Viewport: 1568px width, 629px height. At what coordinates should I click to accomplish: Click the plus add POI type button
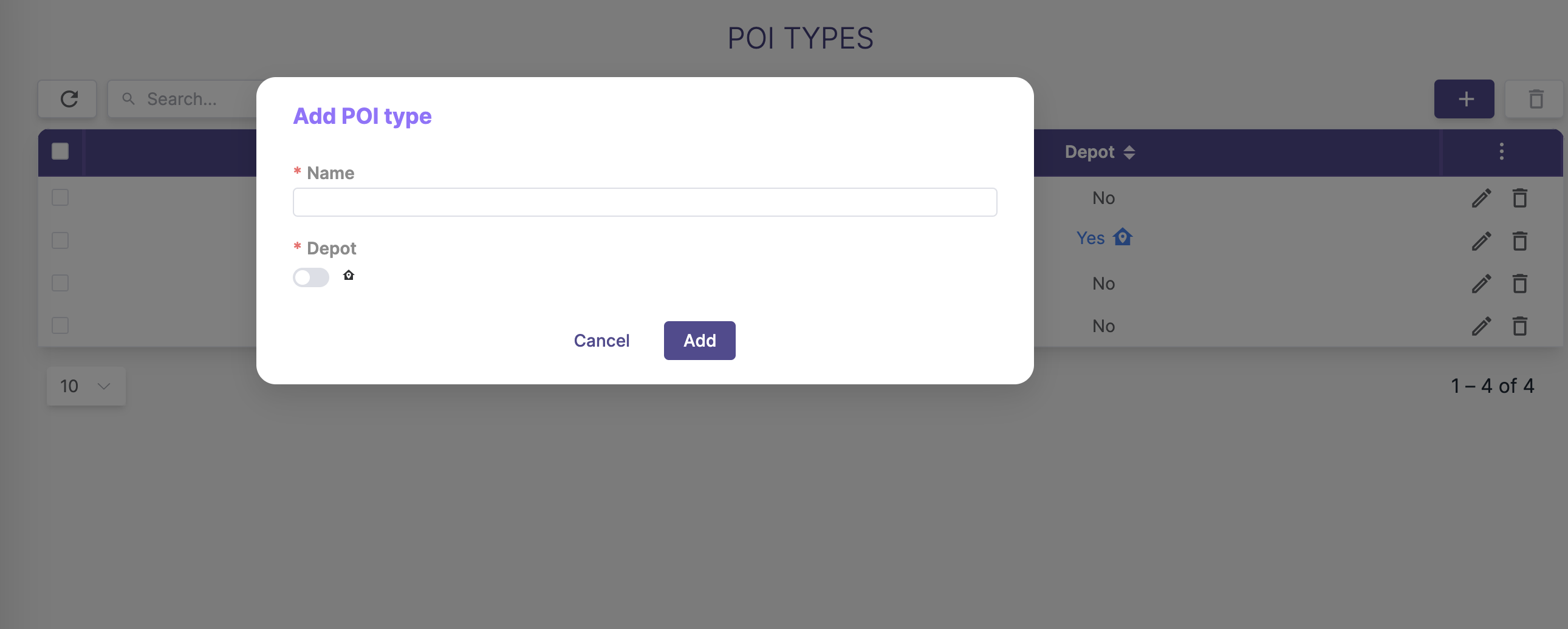(x=1465, y=98)
